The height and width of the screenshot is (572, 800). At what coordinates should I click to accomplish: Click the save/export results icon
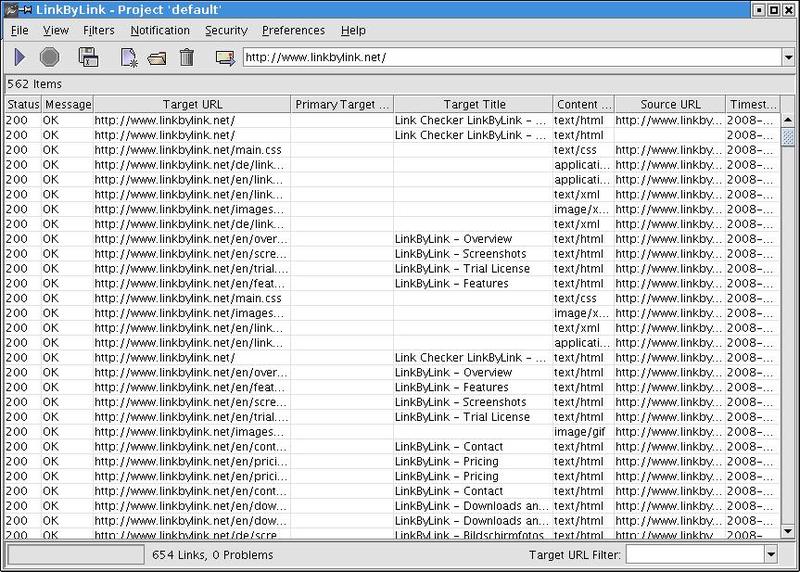[88, 57]
